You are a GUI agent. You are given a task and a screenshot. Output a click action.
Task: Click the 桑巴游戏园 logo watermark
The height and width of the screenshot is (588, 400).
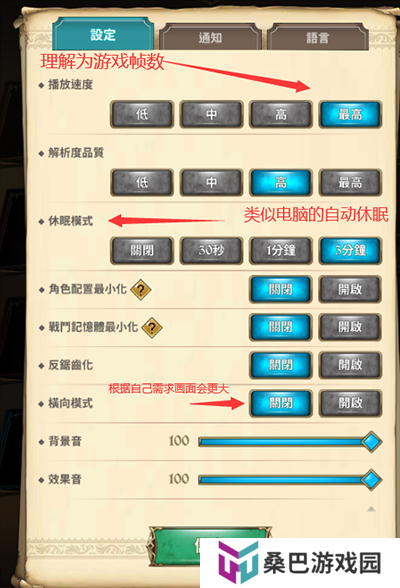coord(300,562)
